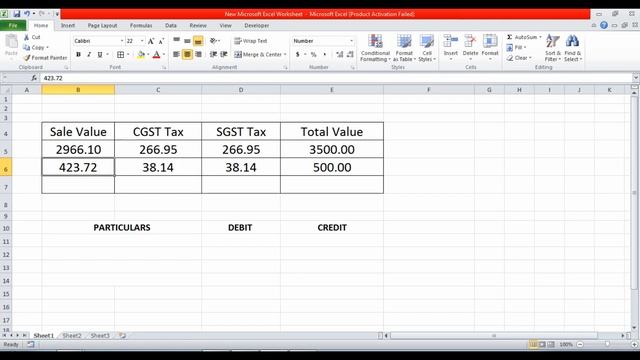Open the font size 22 dropdown
Viewport: 640px width, 360px height.
[142, 41]
